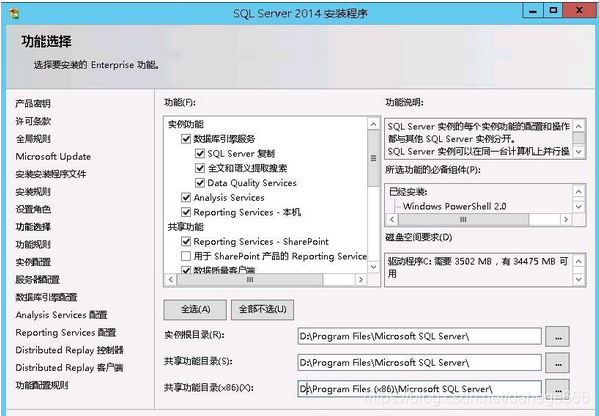Click feature list vertical scrollbar thumb
Viewport: 599px width, 416px height.
point(374,158)
